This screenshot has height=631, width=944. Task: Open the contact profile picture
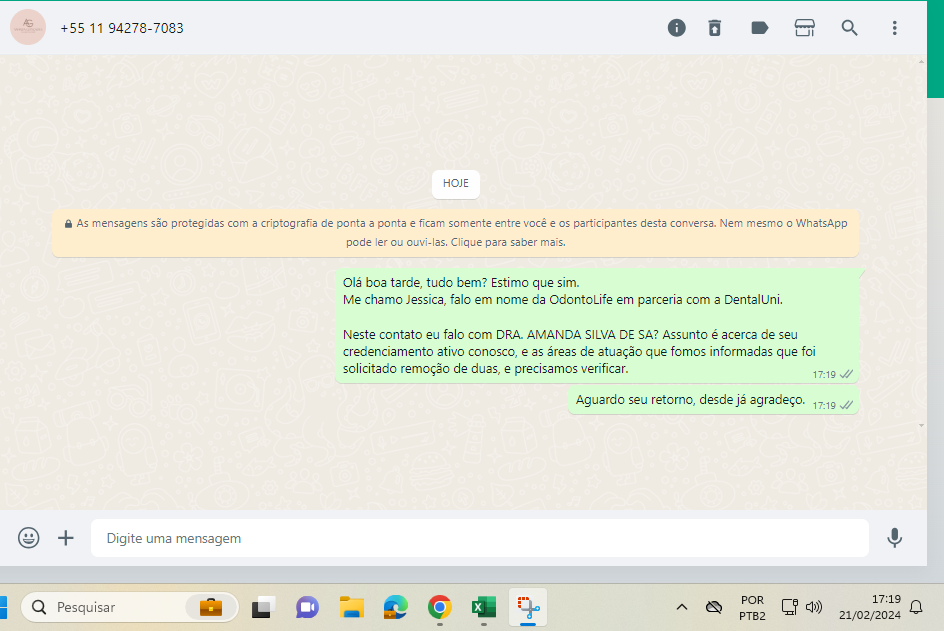point(28,28)
